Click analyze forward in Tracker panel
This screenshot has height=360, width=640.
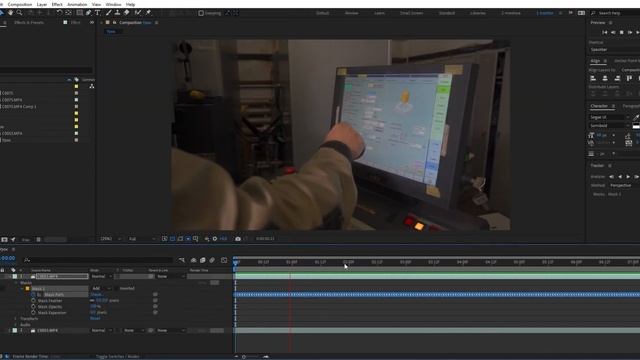[x=628, y=177]
